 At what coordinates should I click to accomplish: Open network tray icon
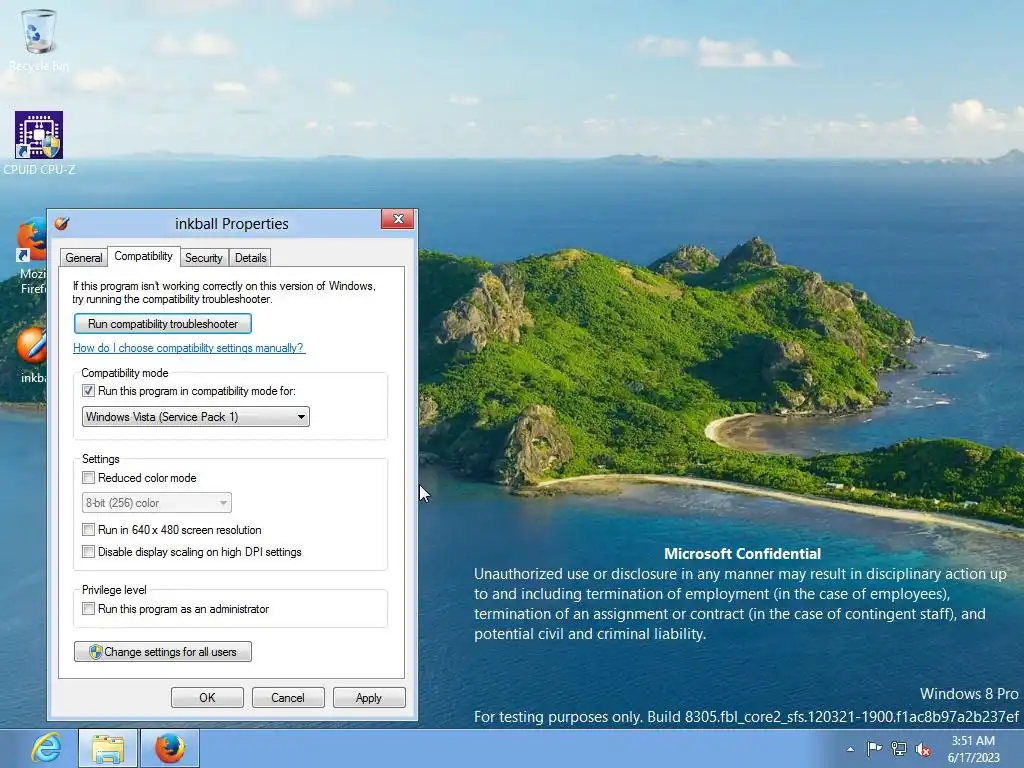(899, 749)
